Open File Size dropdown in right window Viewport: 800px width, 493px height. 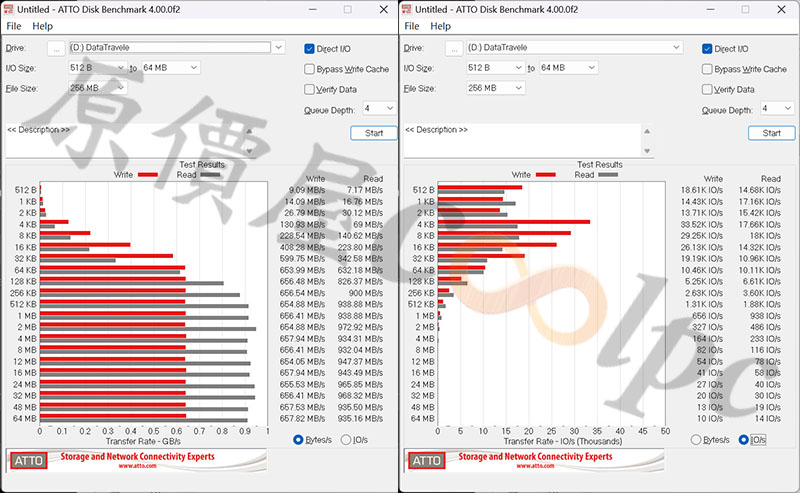(495, 88)
